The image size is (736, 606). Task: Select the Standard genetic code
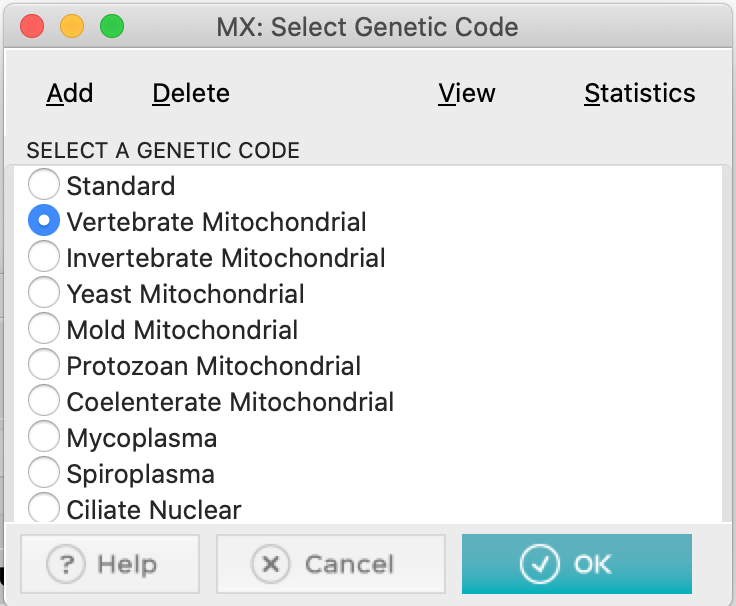(44, 185)
